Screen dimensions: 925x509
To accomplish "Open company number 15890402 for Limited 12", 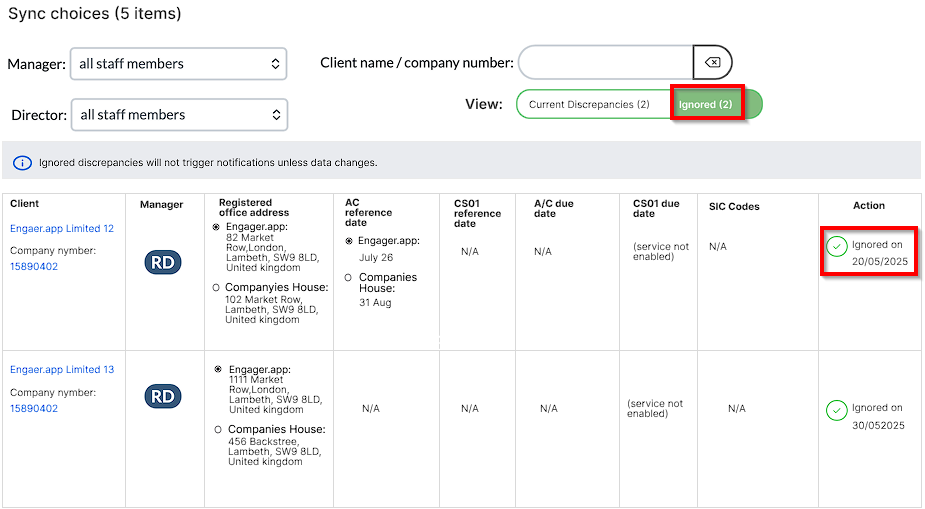I will click(34, 267).
